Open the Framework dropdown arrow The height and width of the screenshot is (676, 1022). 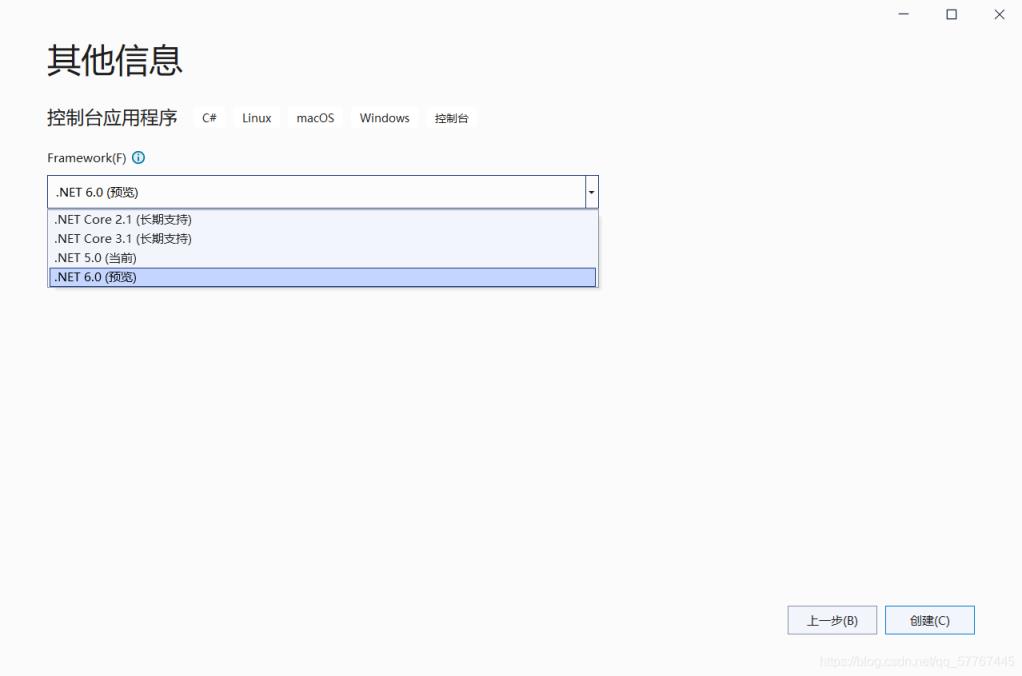pos(591,192)
